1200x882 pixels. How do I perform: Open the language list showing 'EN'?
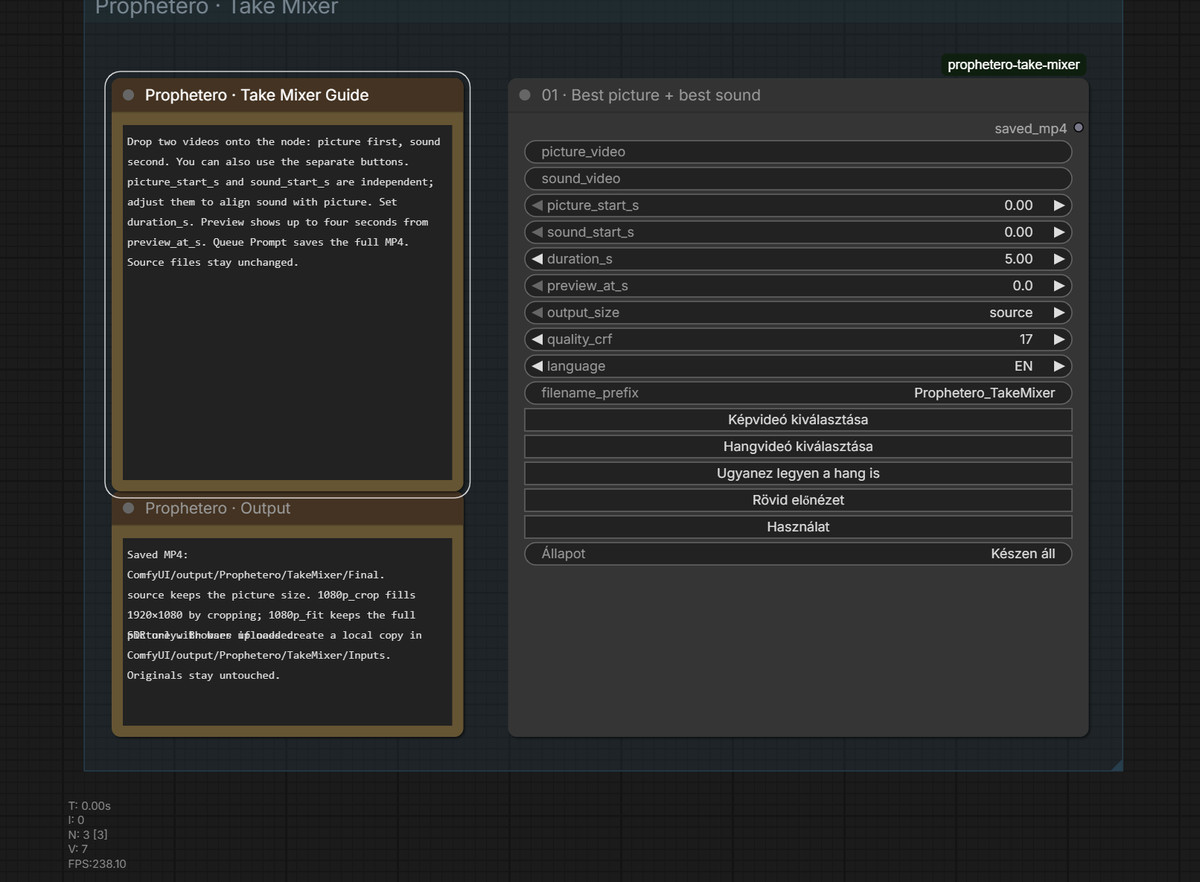pyautogui.click(x=798, y=366)
